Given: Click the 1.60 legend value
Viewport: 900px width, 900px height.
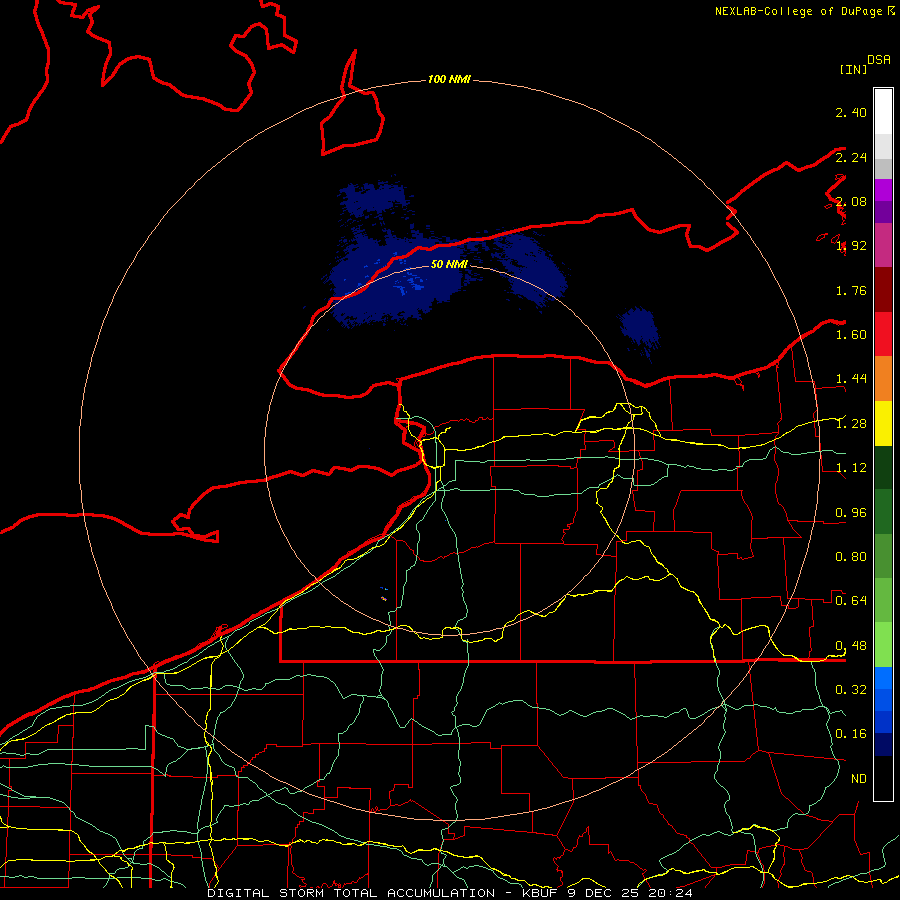Looking at the screenshot, I should point(851,335).
